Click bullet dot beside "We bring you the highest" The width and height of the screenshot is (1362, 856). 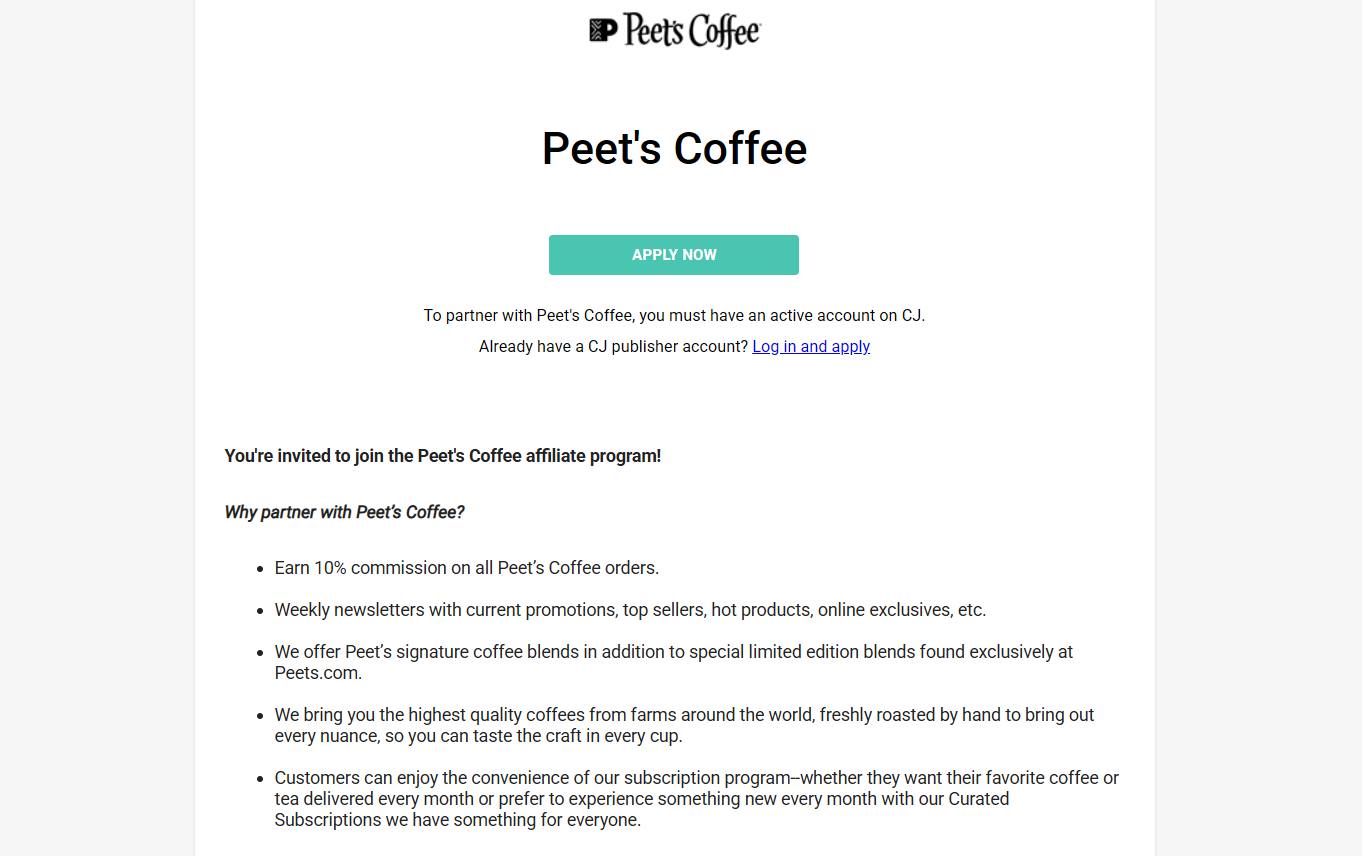pos(261,716)
